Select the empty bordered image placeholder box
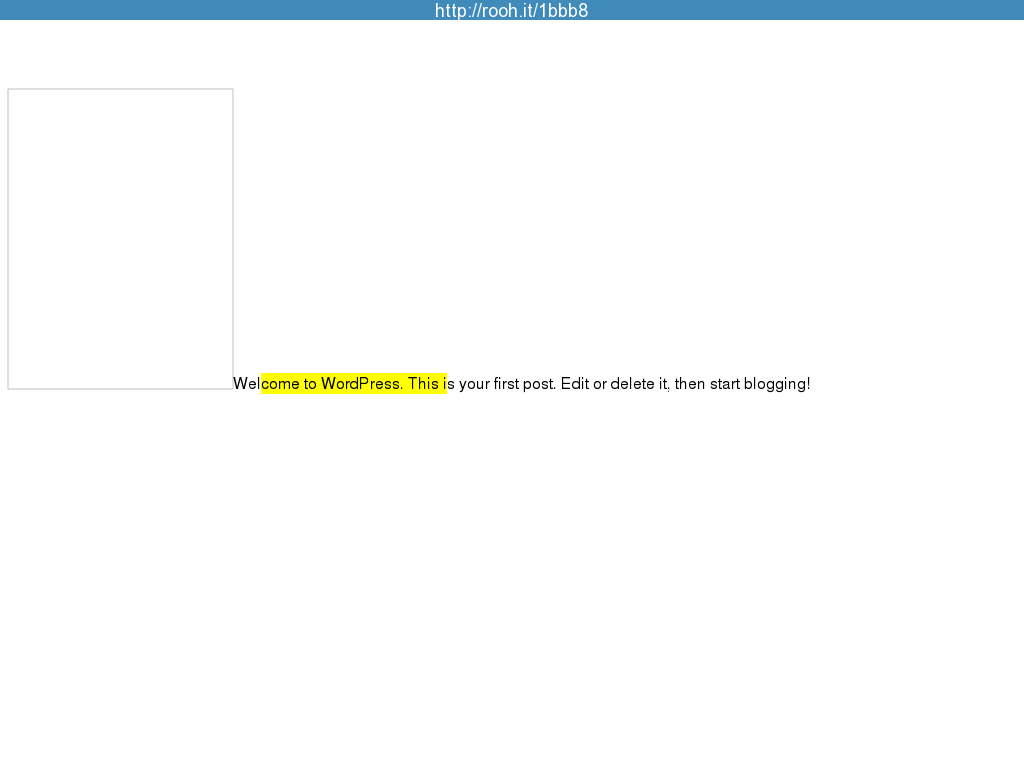This screenshot has width=1024, height=768. (120, 238)
